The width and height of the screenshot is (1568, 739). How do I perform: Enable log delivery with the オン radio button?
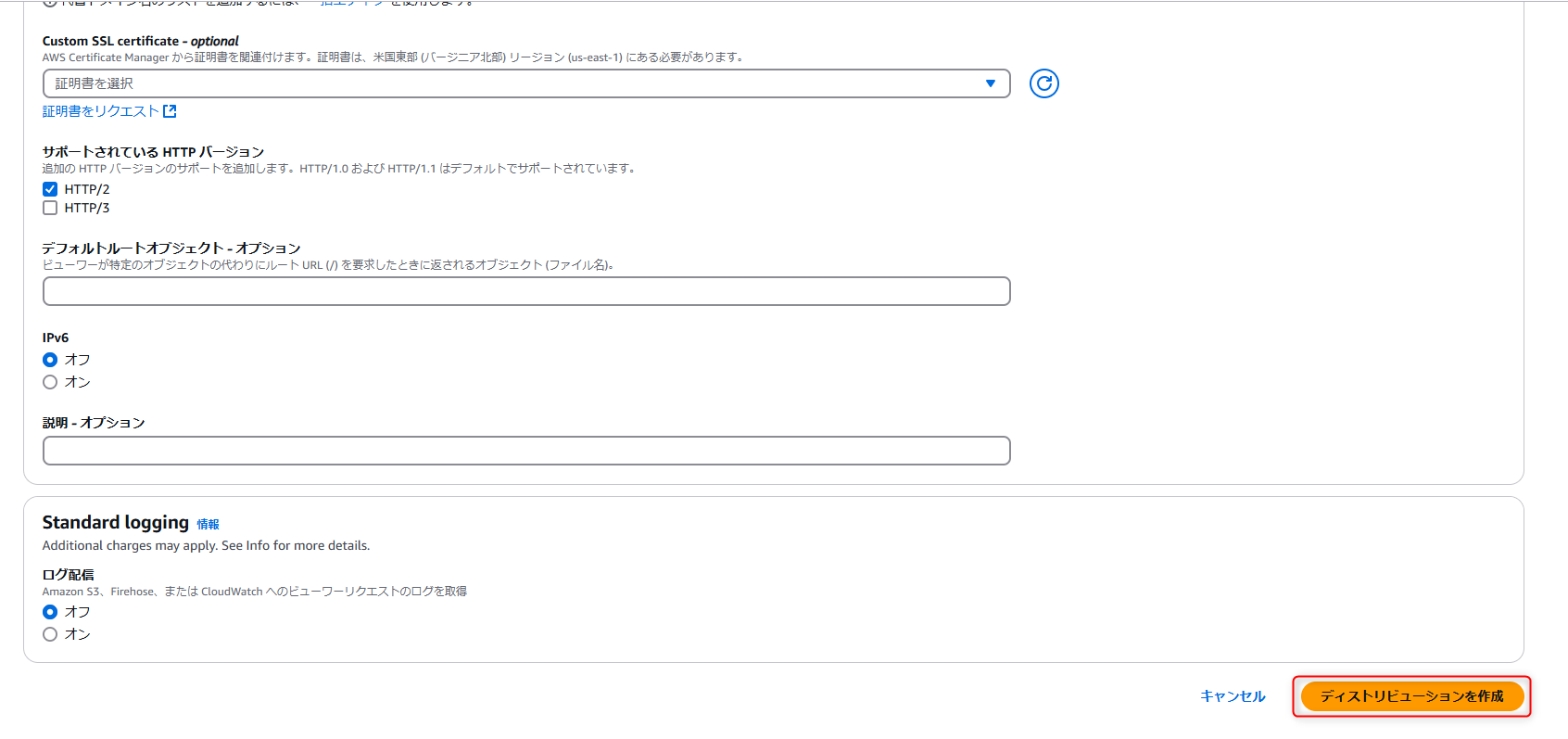tap(50, 634)
